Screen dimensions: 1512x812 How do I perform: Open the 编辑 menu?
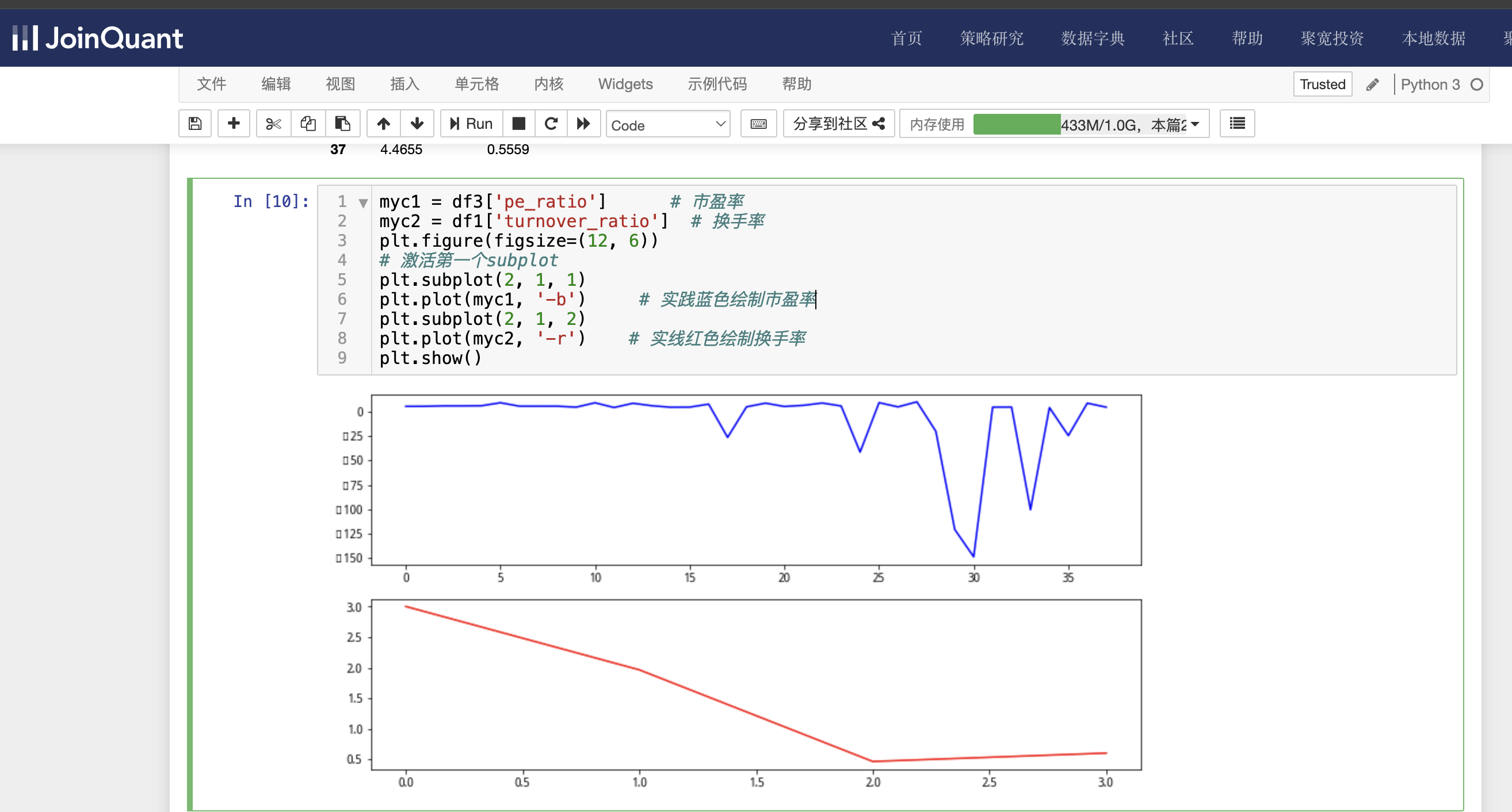tap(276, 84)
